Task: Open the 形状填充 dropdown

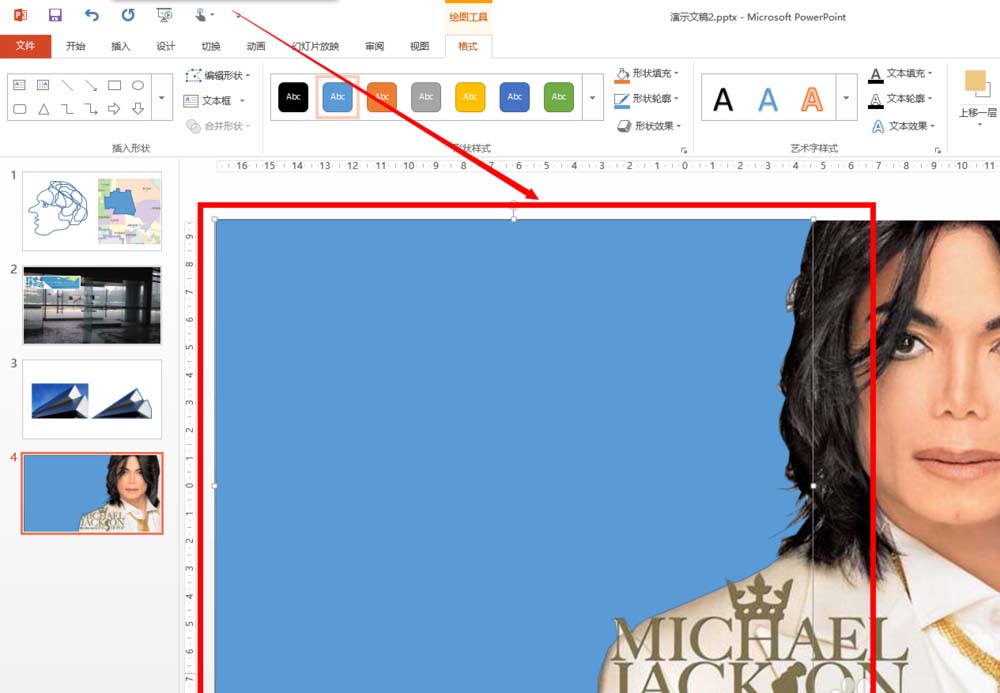Action: [x=647, y=74]
